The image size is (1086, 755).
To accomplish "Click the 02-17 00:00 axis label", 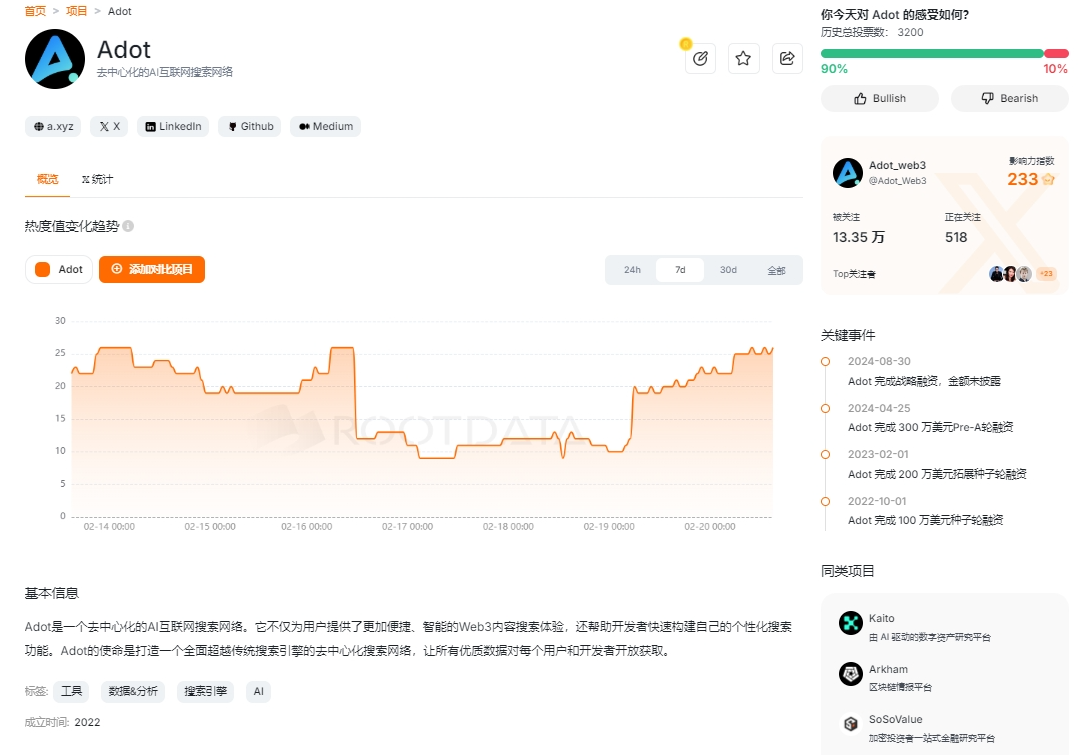I will click(x=407, y=527).
